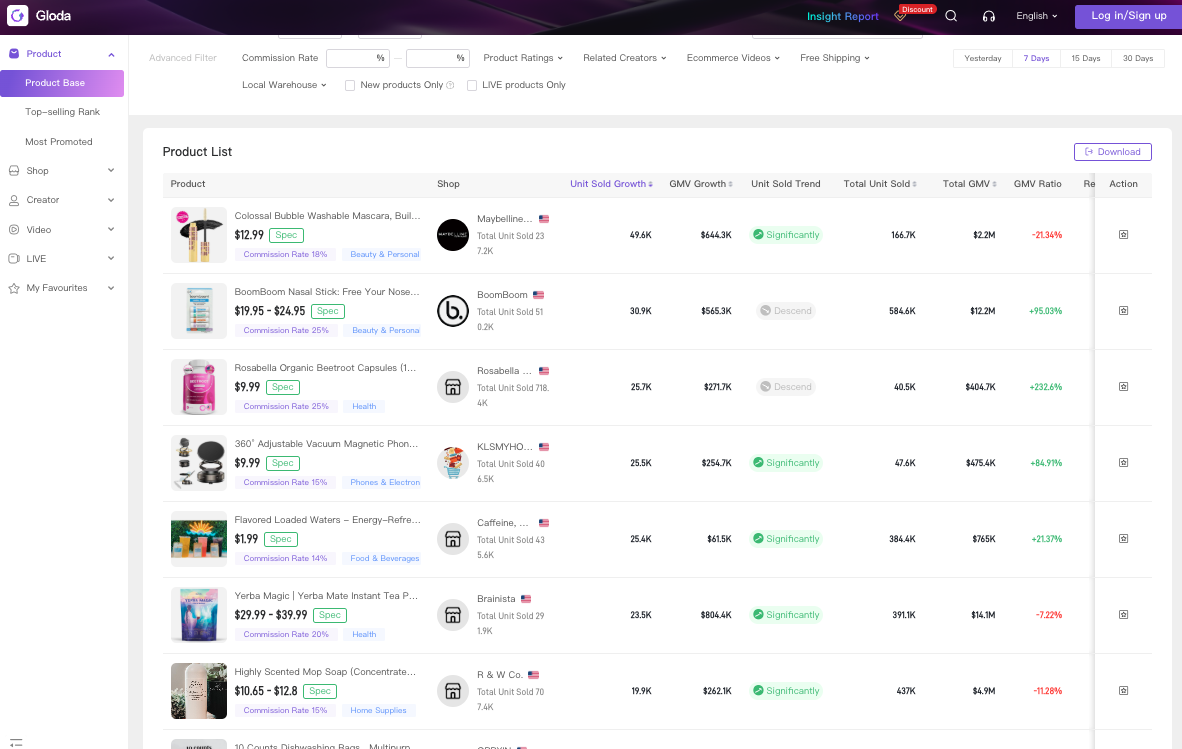Open BoomBoom shop logo
The width and height of the screenshot is (1182, 749).
coord(453,311)
